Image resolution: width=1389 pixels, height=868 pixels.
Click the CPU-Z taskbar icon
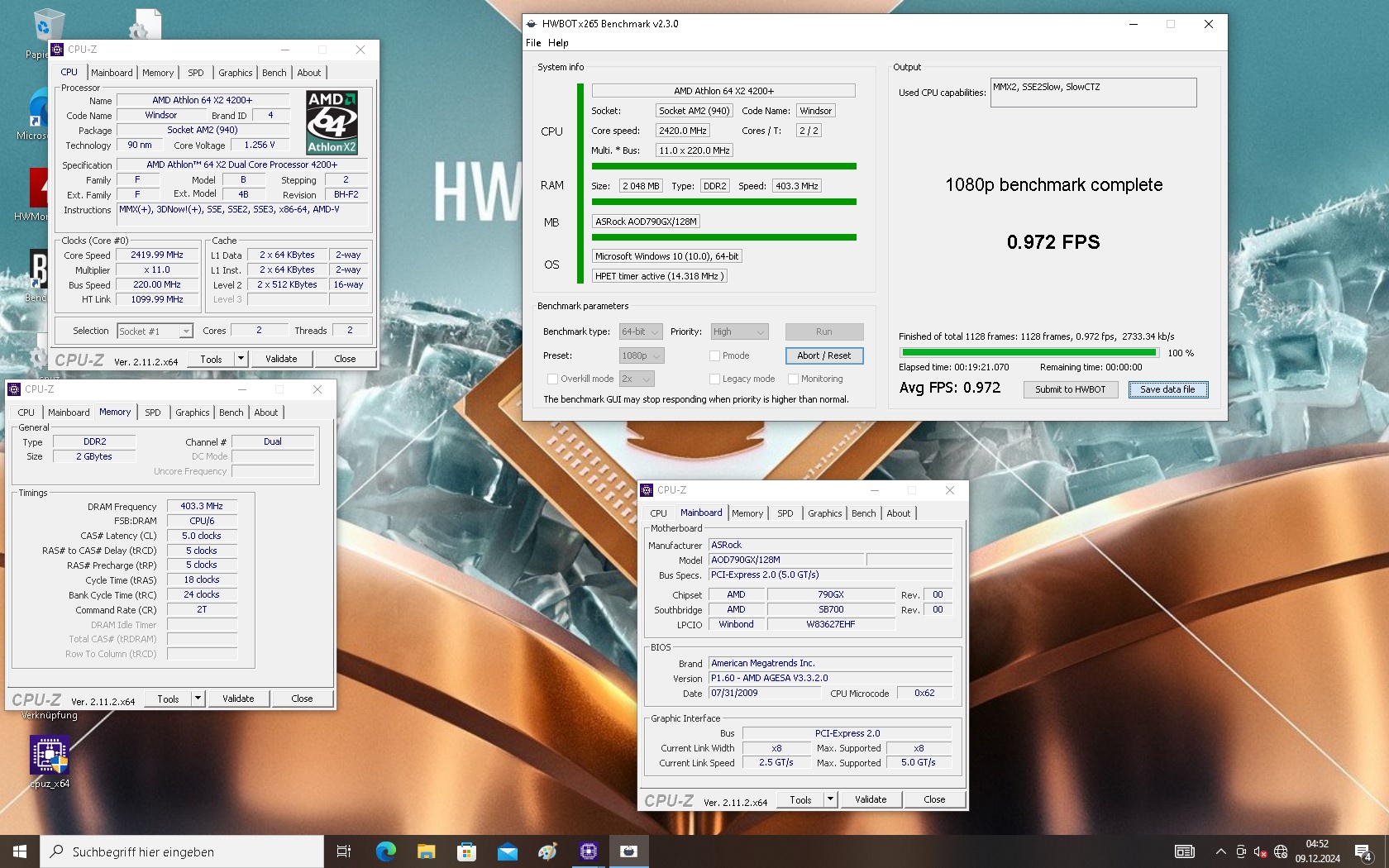pyautogui.click(x=589, y=851)
